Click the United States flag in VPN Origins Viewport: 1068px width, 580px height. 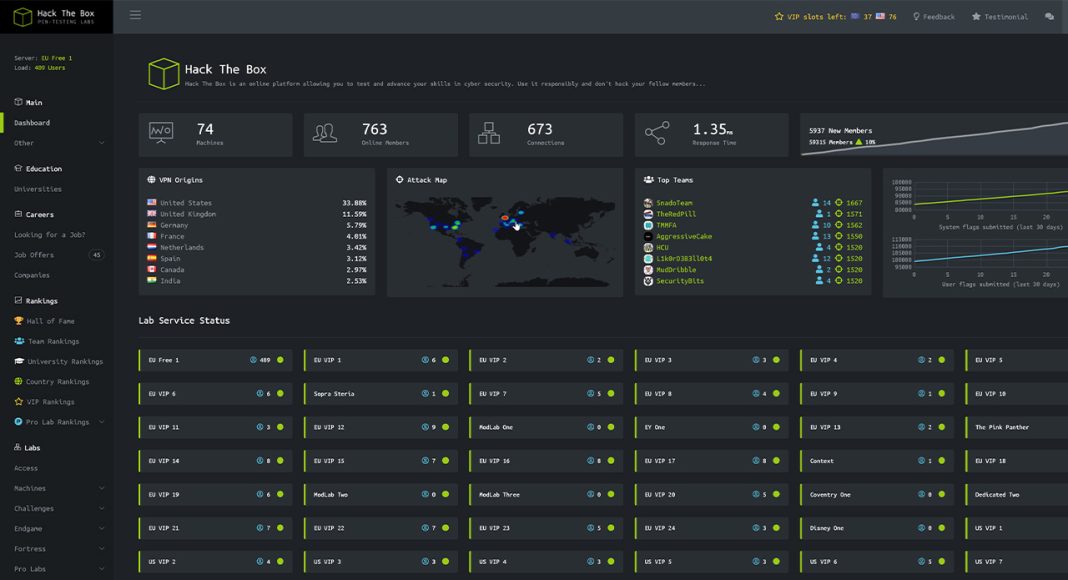[152, 202]
